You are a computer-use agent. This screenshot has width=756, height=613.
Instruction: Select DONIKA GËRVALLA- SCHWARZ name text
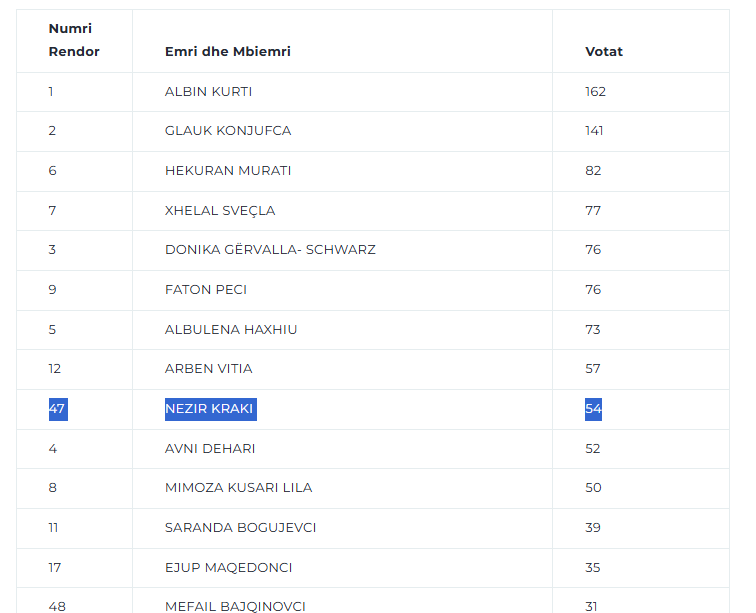[x=270, y=250]
